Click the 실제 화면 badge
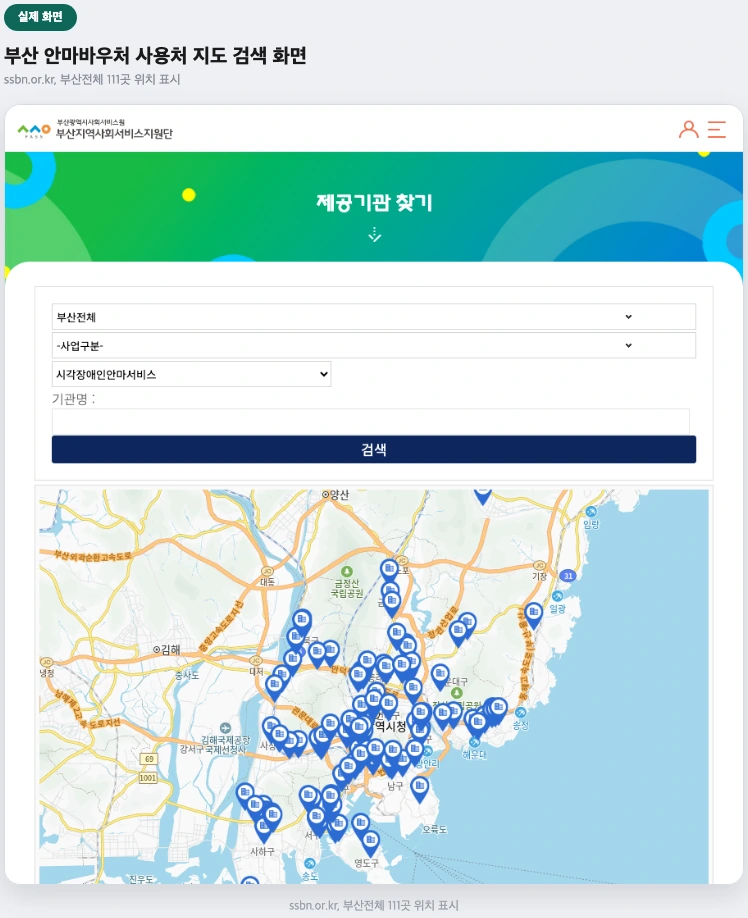This screenshot has width=748, height=918. click(x=40, y=17)
